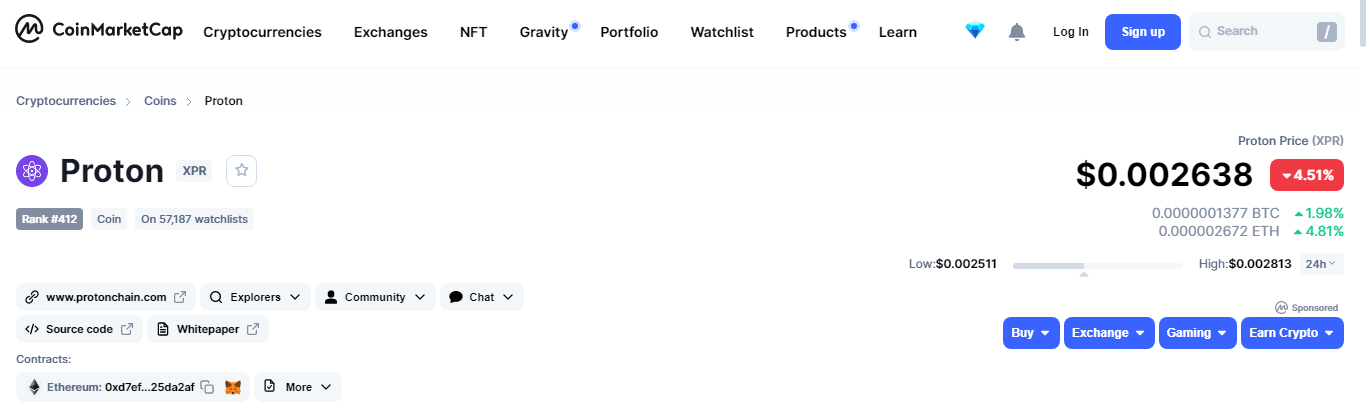1366x411 pixels.
Task: Click the Rank #412 badge
Action: [x=50, y=219]
